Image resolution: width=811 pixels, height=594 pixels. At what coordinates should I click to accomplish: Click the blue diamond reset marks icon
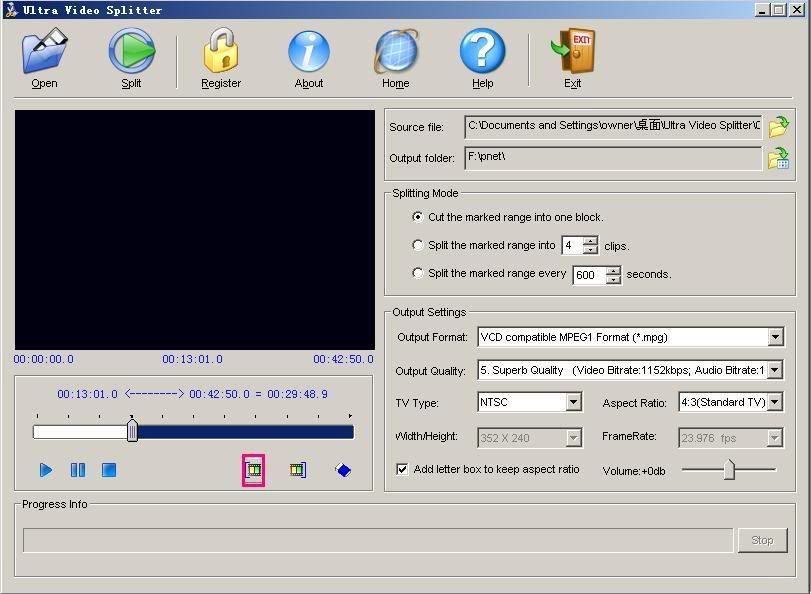pyautogui.click(x=343, y=470)
